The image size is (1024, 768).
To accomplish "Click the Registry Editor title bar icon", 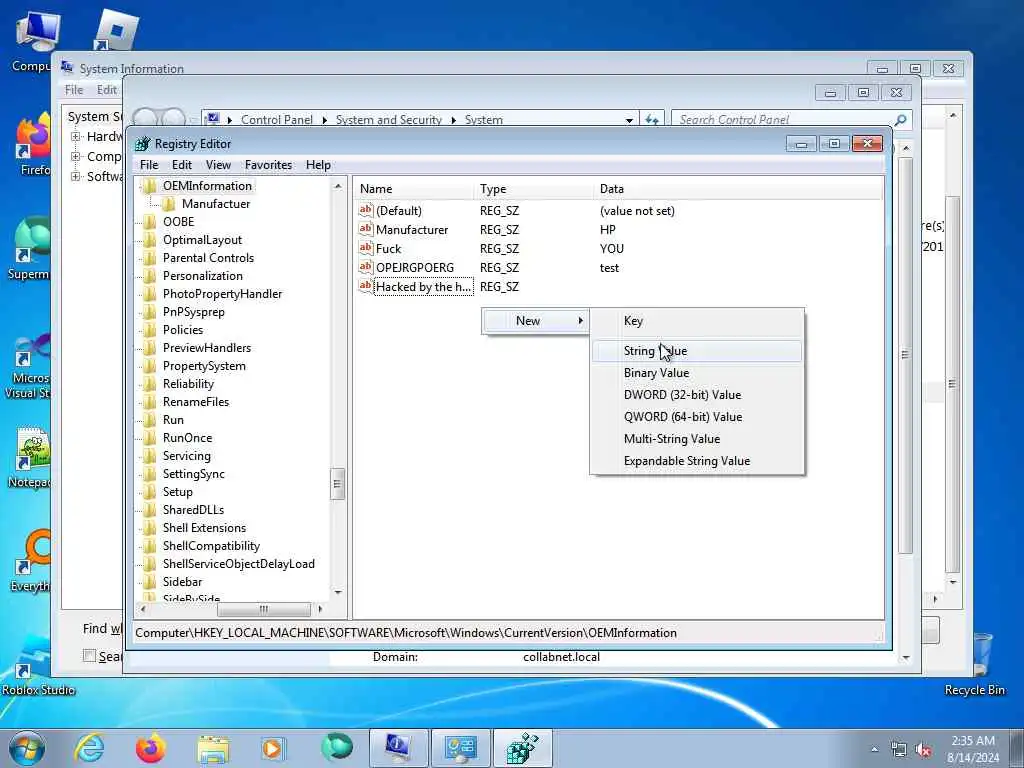I will pos(142,144).
